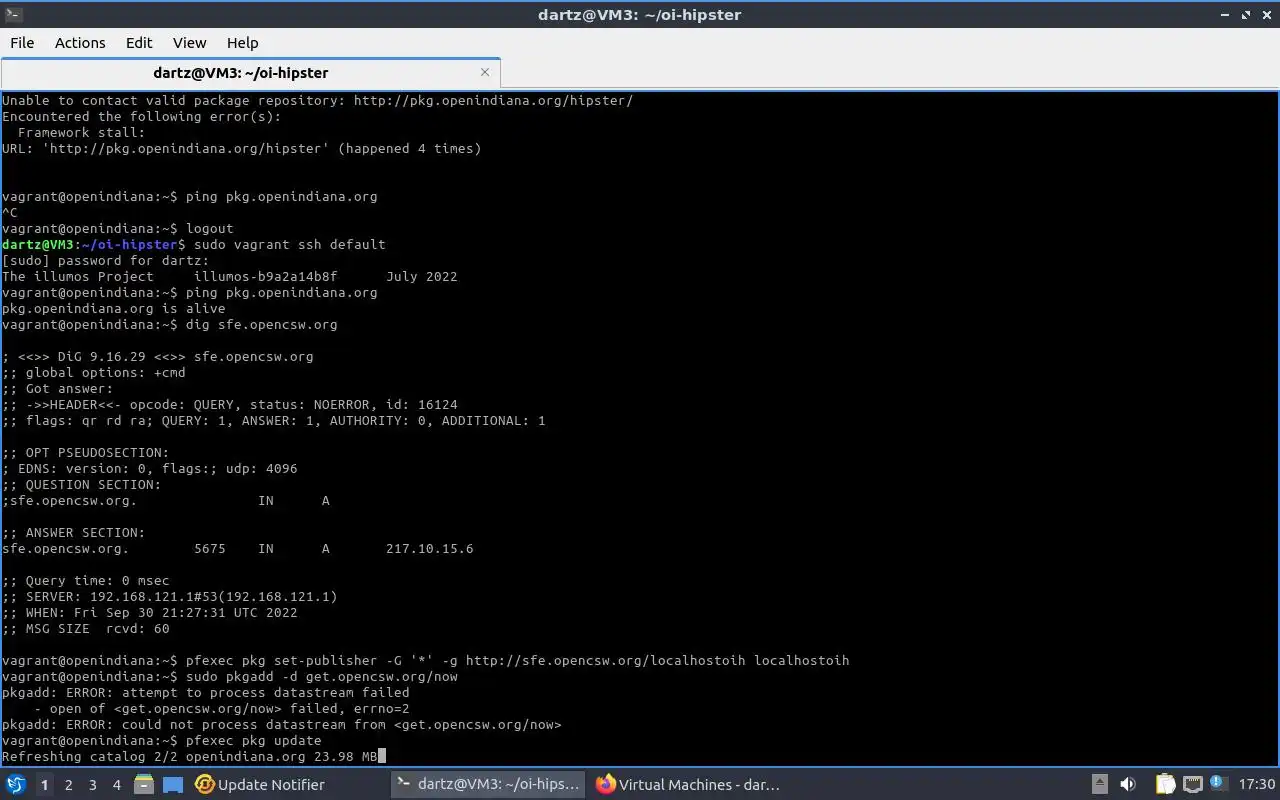1280x800 pixels.
Task: Click 'sudo vagrant ssh default' command
Action: coord(290,244)
